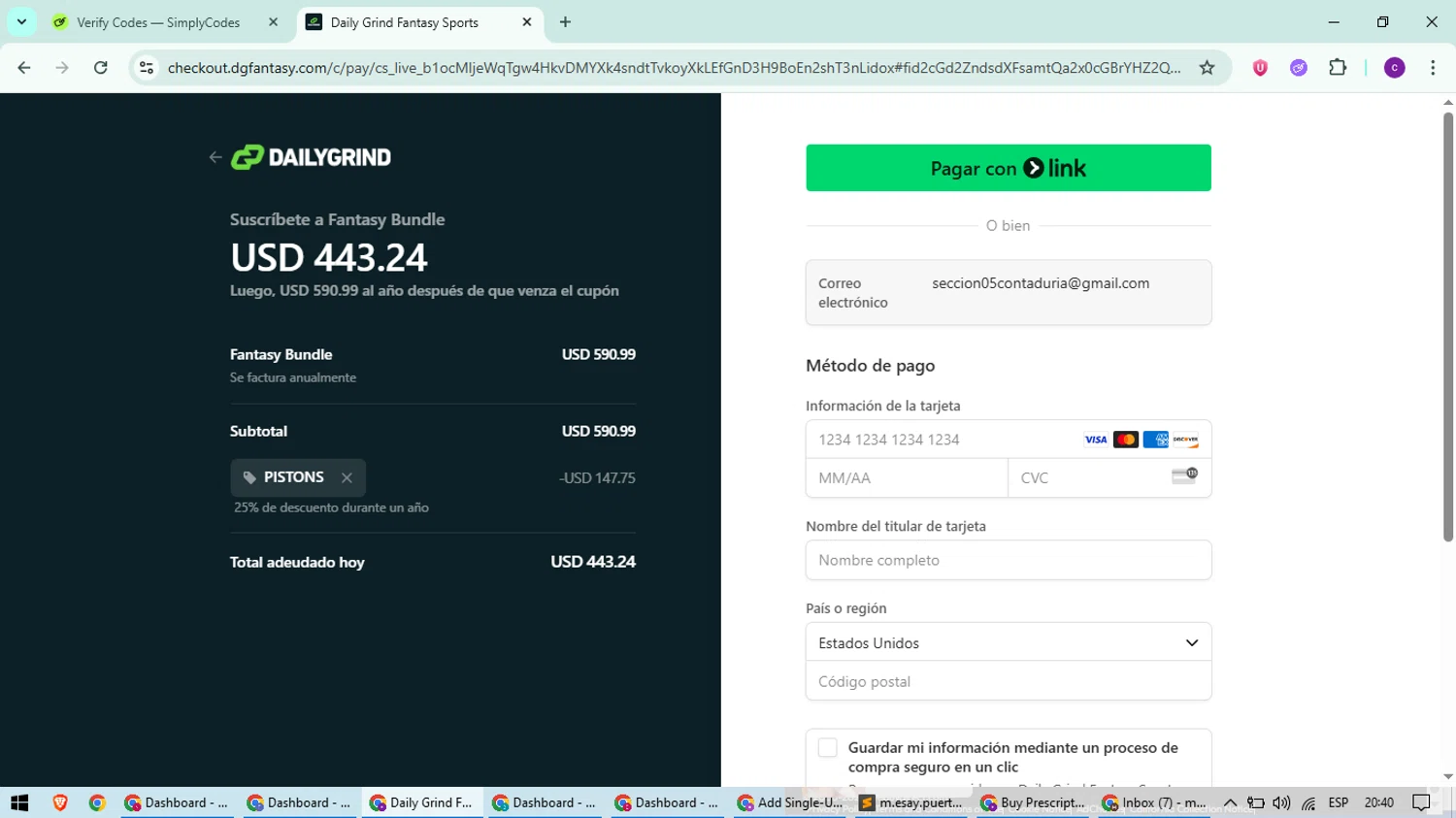Close the Daily Grind Fantasy Sports tab
The image size is (1456, 818).
(x=527, y=22)
